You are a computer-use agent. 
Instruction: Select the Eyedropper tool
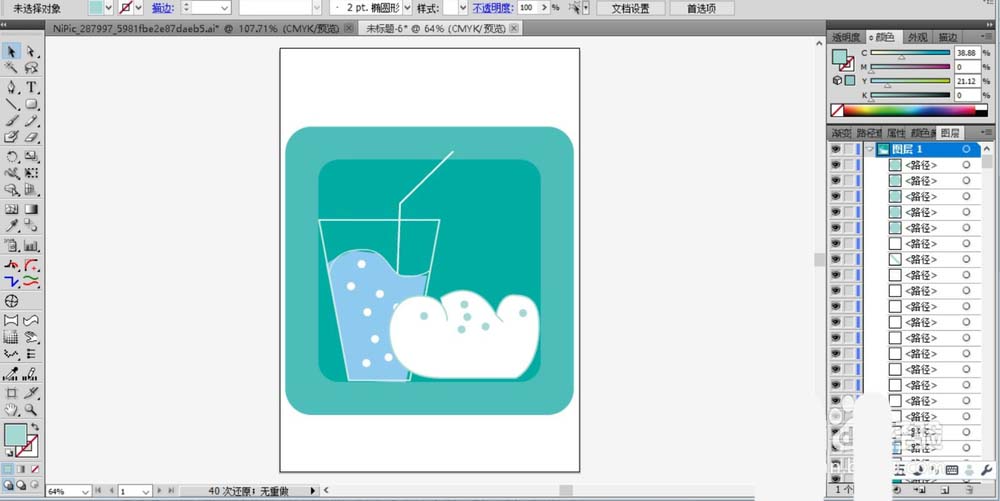tap(11, 225)
